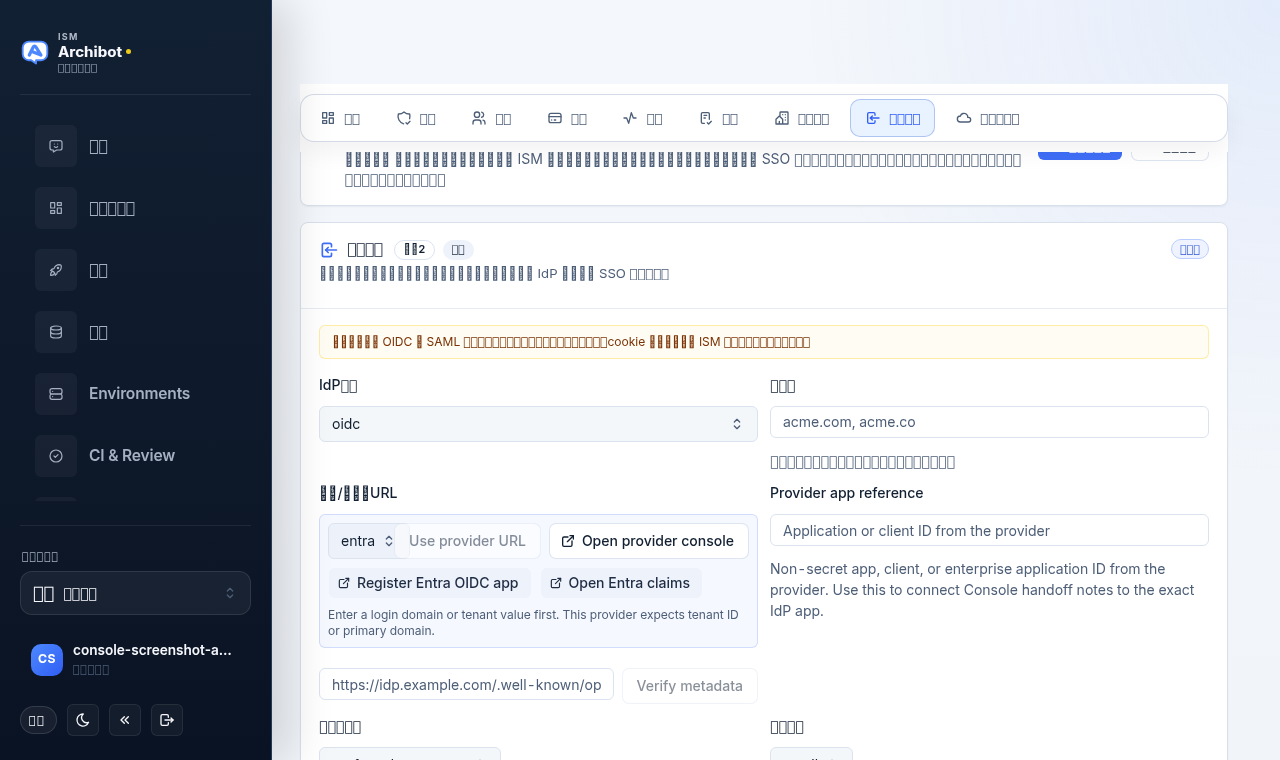This screenshot has height=760, width=1280.
Task: Click the external-link icon on Open Entra claims
Action: tap(556, 583)
